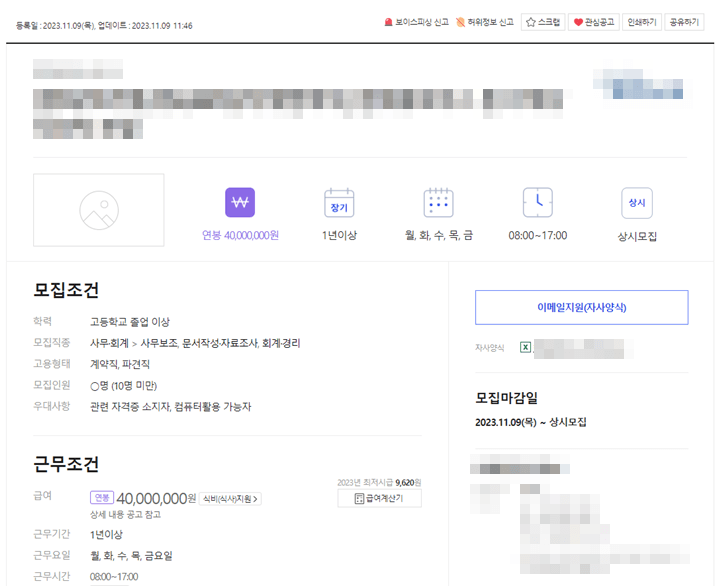720x586 pixels.
Task: Print the posting with 인쇄하기
Action: tap(642, 22)
